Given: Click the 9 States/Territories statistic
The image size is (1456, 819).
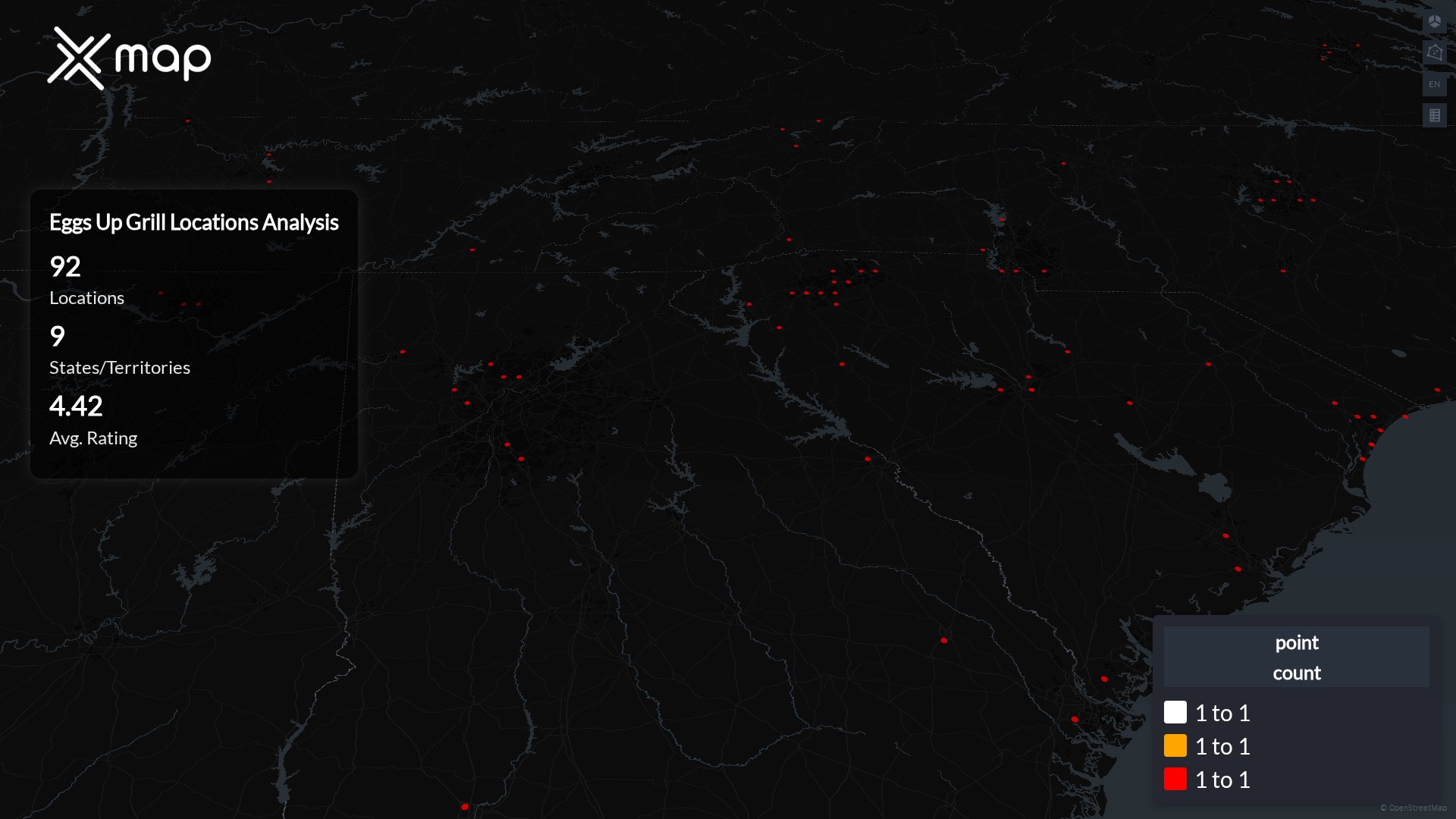Looking at the screenshot, I should (58, 337).
